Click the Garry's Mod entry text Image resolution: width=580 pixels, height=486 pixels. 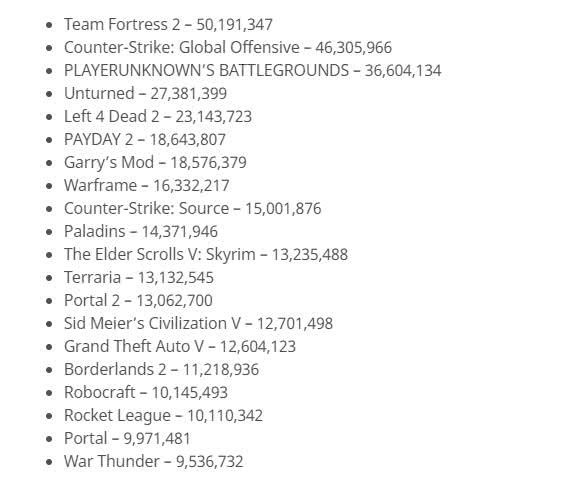[x=155, y=163]
